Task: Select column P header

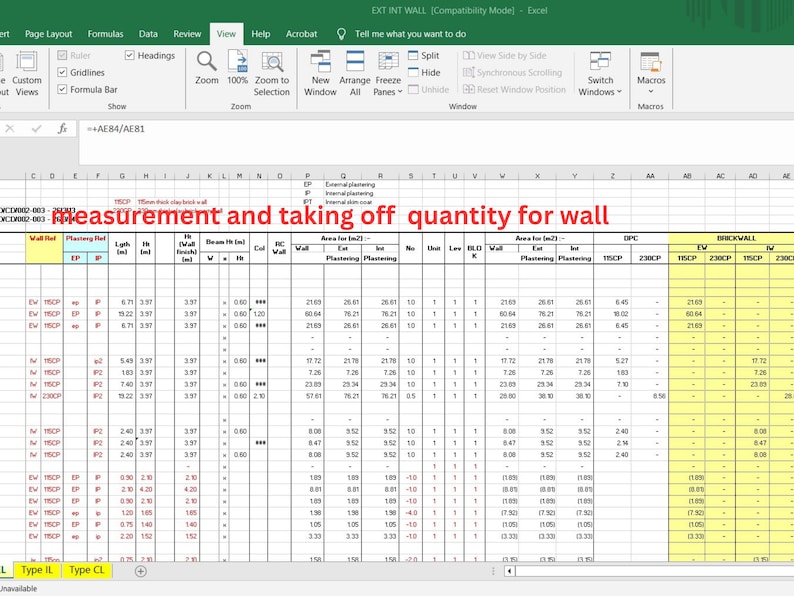Action: tap(307, 176)
